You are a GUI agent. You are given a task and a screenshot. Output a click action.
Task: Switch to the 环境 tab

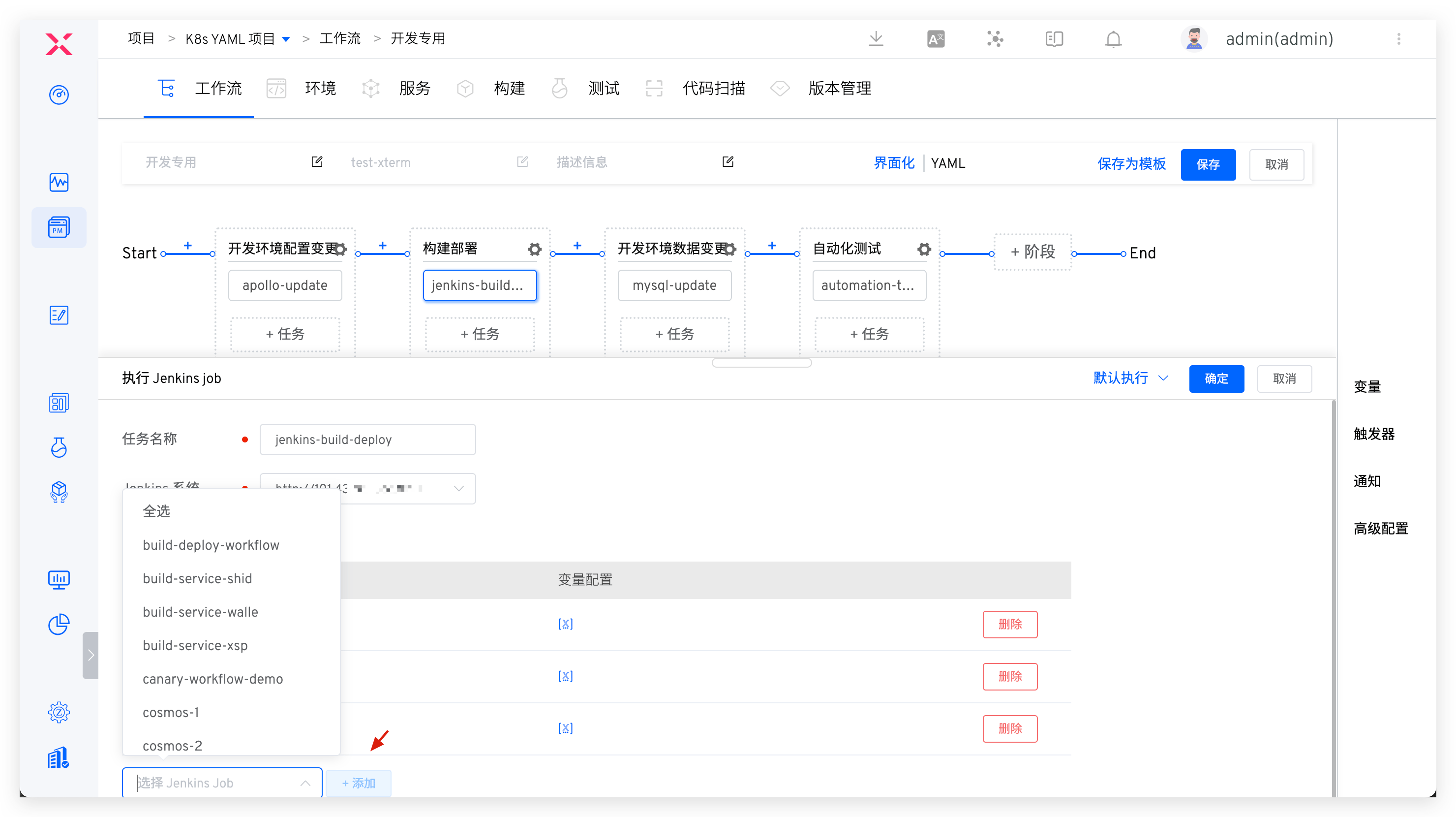point(301,88)
